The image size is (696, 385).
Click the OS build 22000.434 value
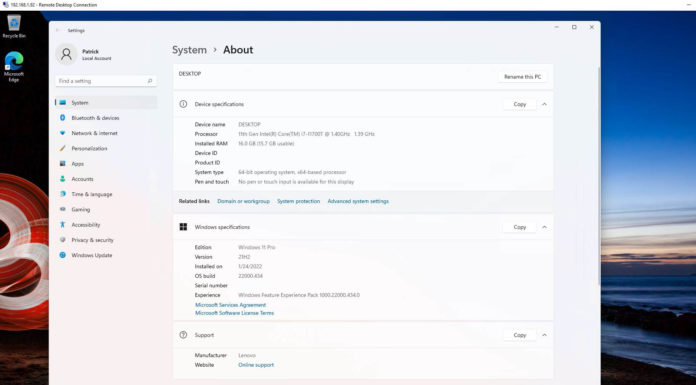tap(250, 276)
